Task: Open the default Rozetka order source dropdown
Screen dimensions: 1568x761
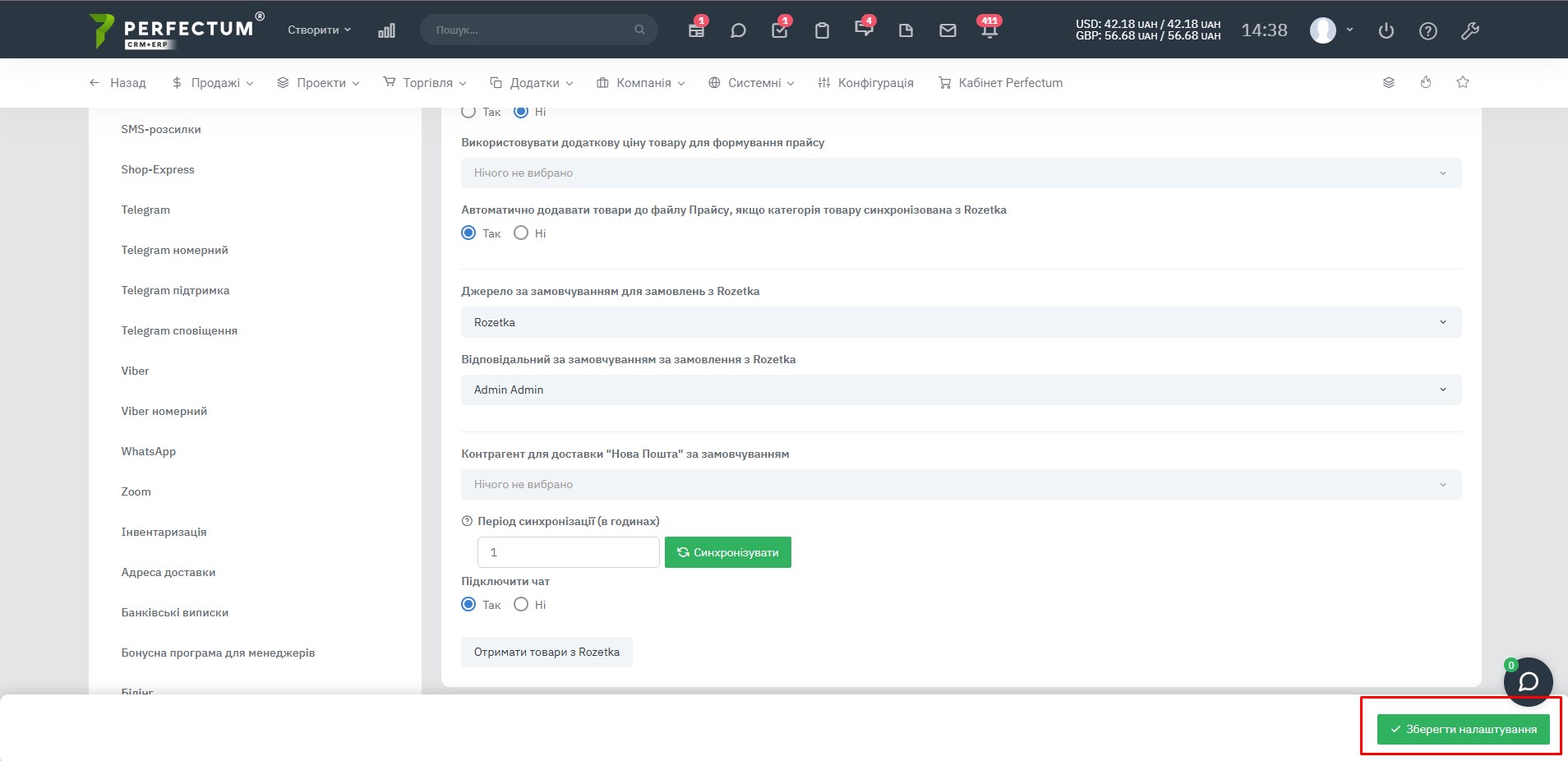Action: (x=961, y=322)
